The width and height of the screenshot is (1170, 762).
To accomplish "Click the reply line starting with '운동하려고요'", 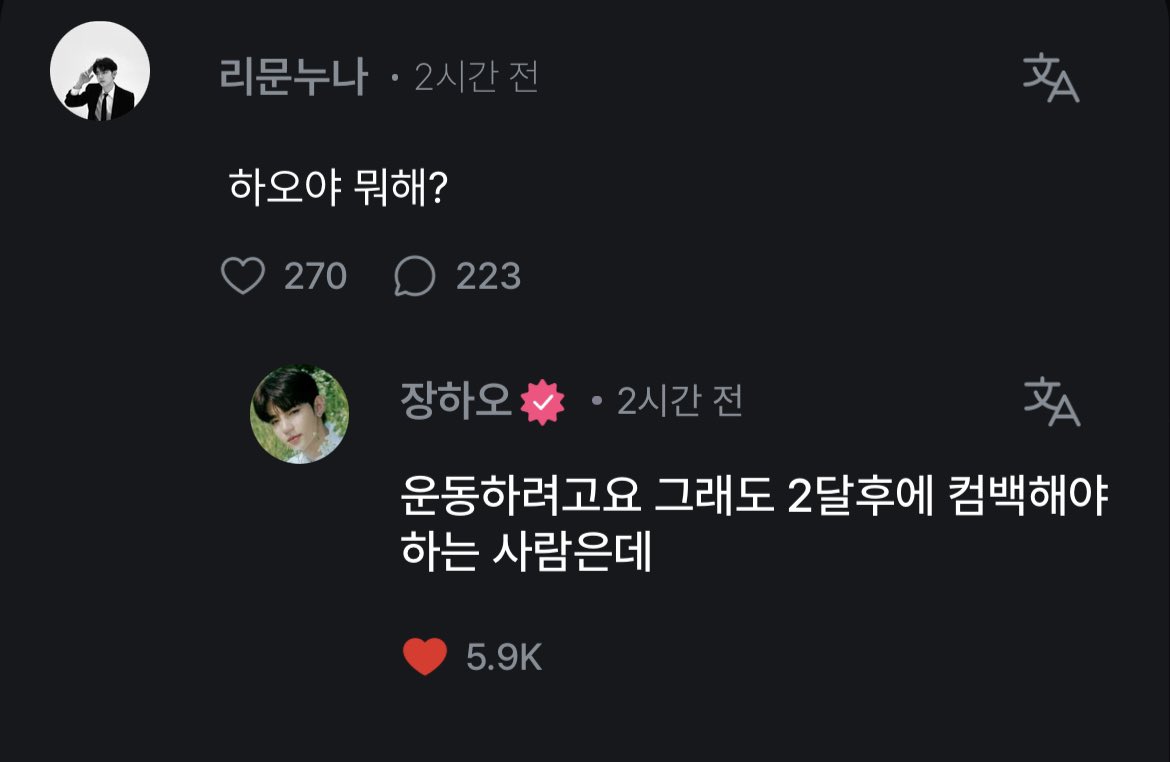I will coord(754,495).
